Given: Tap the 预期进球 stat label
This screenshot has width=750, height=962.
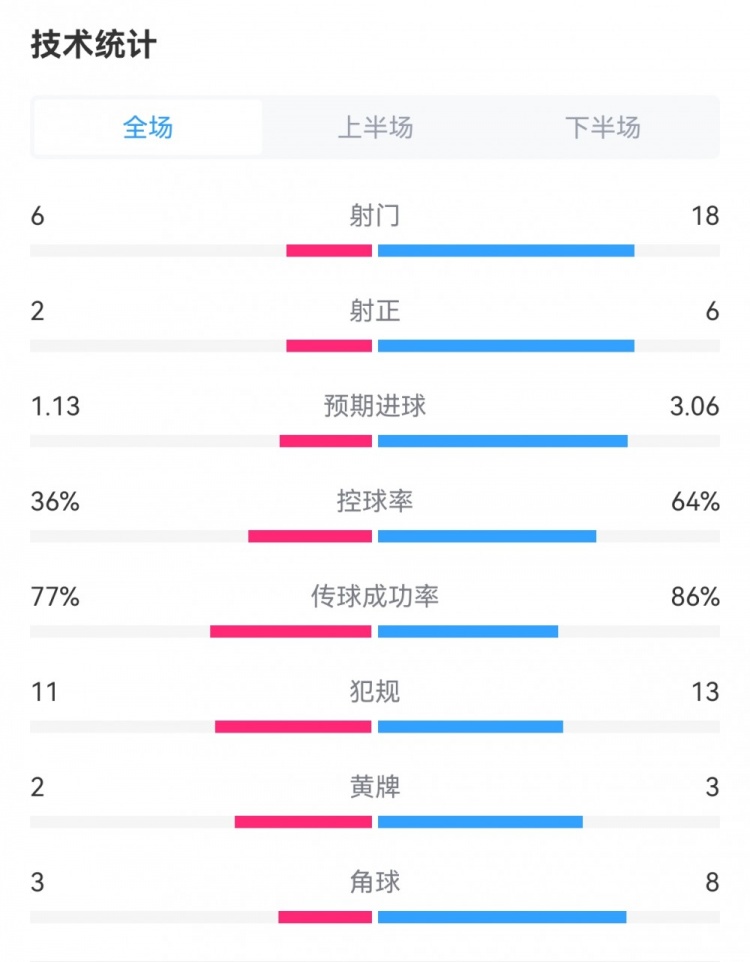Looking at the screenshot, I should point(375,406).
